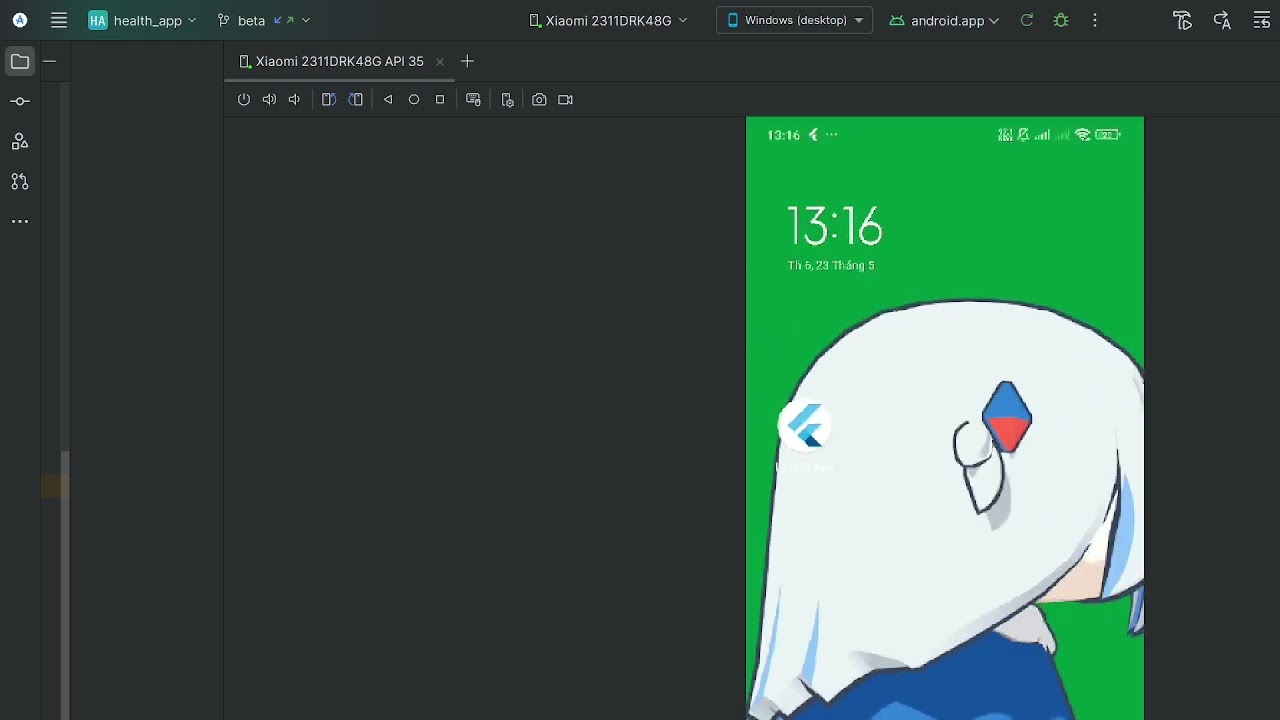Image resolution: width=1280 pixels, height=720 pixels.
Task: Click the Android Studio logo icon
Action: 20,20
